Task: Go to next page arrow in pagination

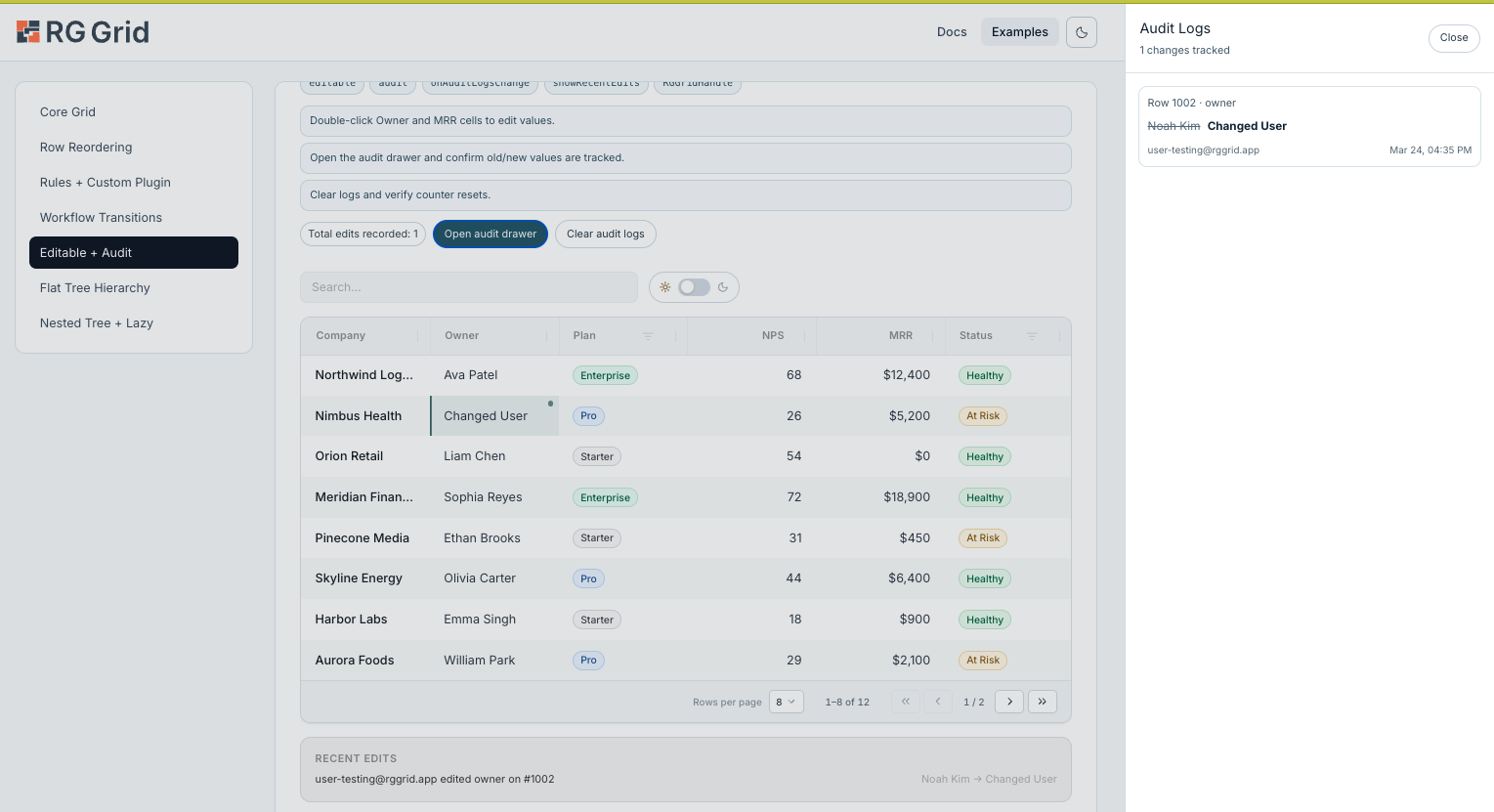Action: click(1009, 702)
